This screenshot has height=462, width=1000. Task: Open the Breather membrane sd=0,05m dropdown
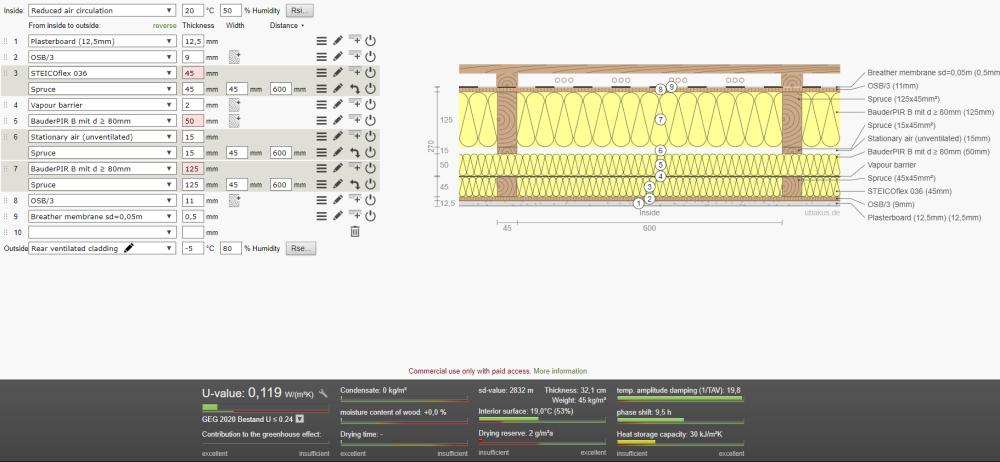click(102, 216)
